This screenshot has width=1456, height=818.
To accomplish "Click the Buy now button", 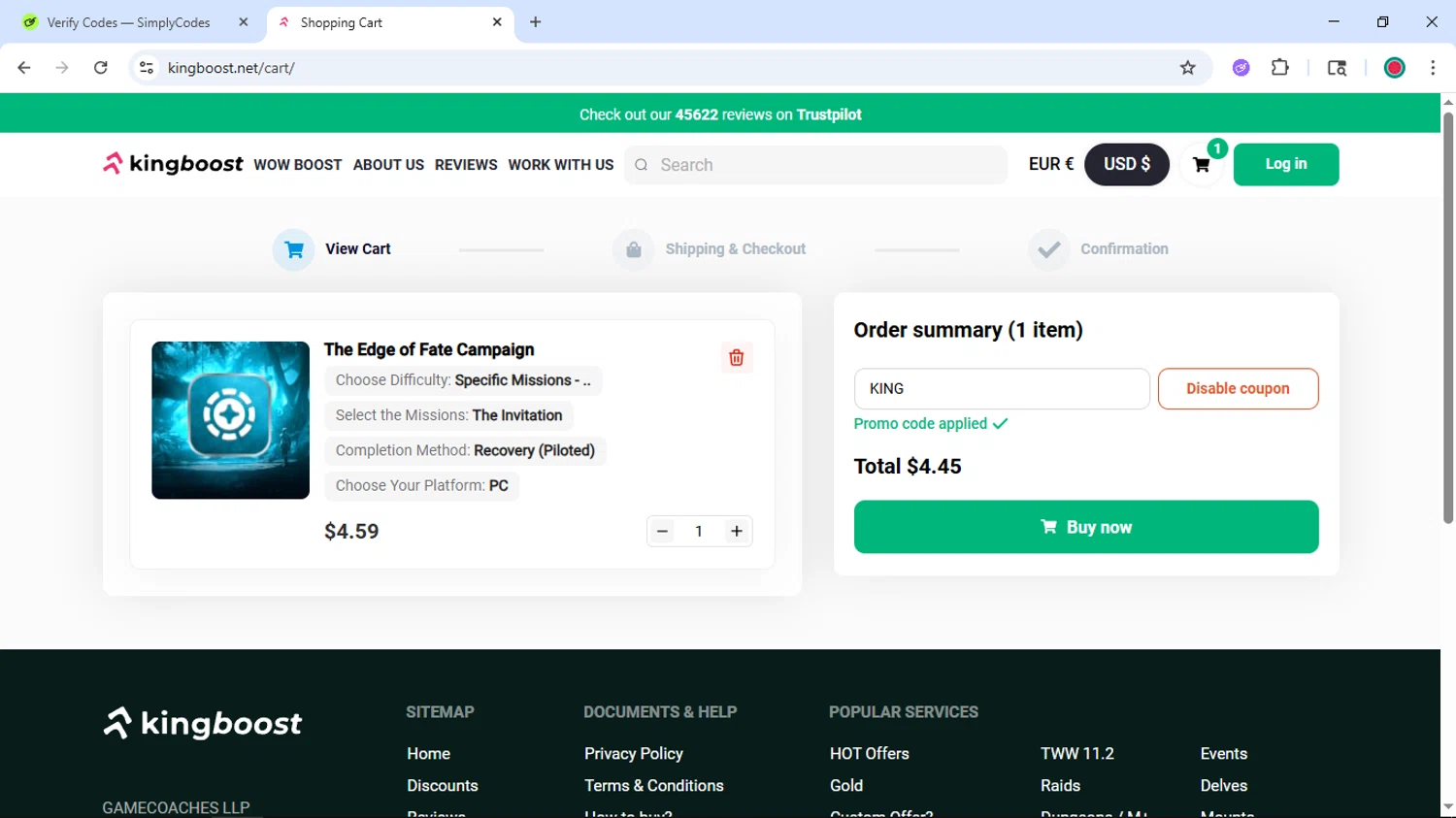I will click(x=1086, y=527).
